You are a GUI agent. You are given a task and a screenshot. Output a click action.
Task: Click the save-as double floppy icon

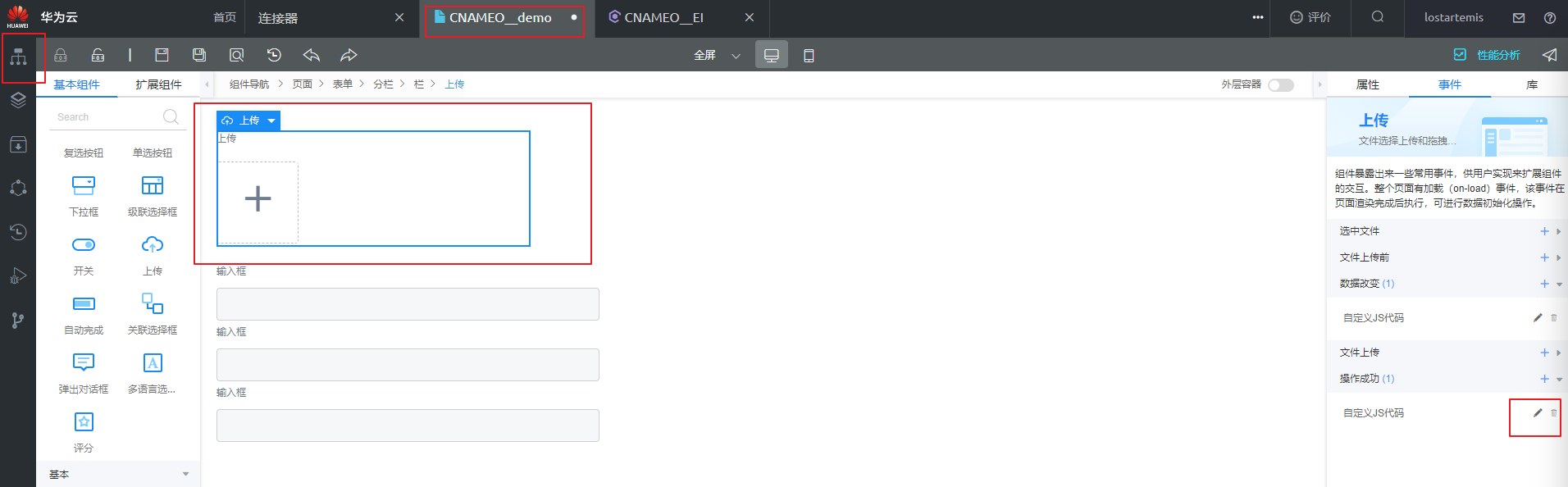coord(199,55)
